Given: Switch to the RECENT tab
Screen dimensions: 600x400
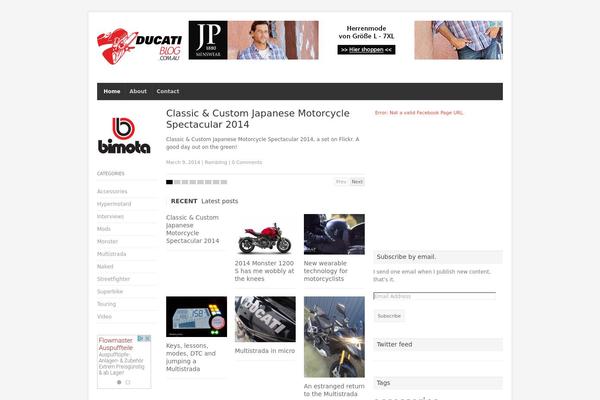Looking at the screenshot, I should pyautogui.click(x=184, y=201).
